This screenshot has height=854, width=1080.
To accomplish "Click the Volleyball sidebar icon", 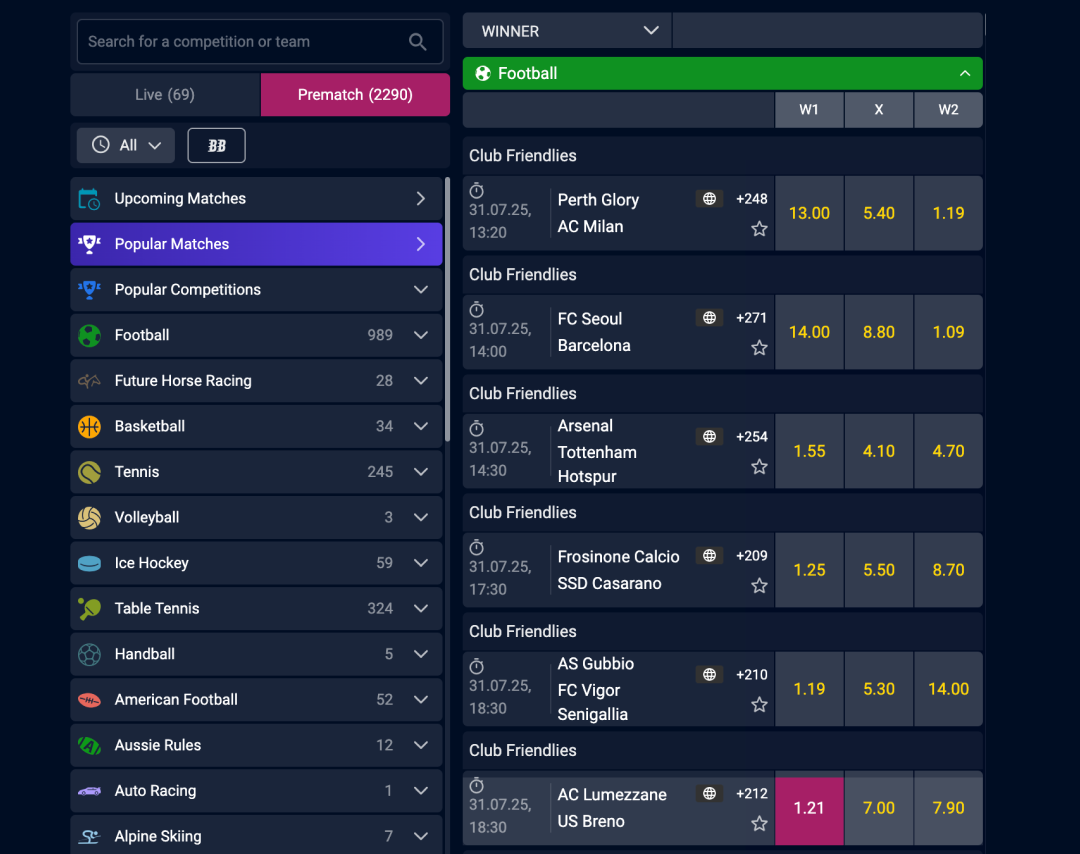I will coord(90,518).
